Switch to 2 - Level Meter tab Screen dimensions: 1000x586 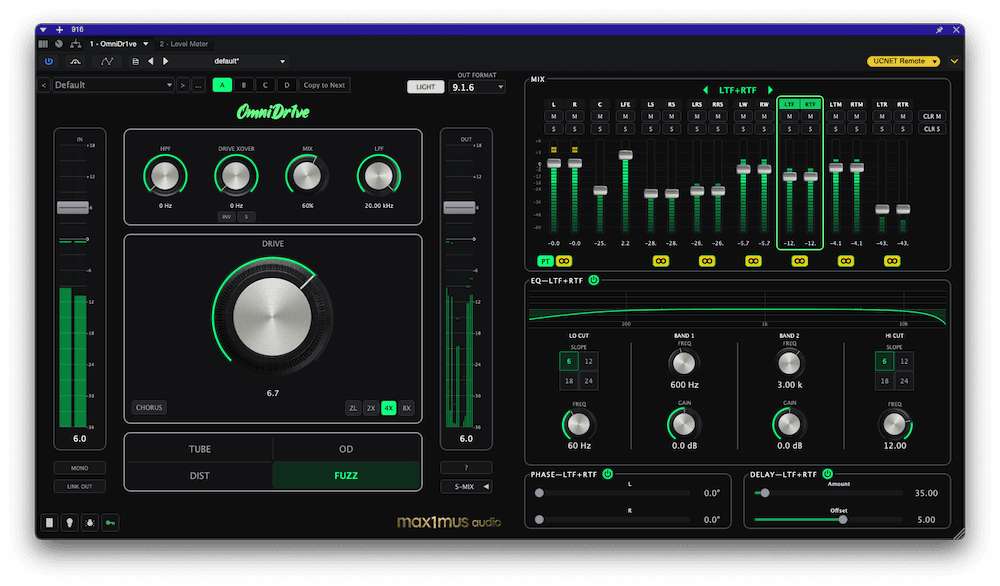tap(184, 44)
